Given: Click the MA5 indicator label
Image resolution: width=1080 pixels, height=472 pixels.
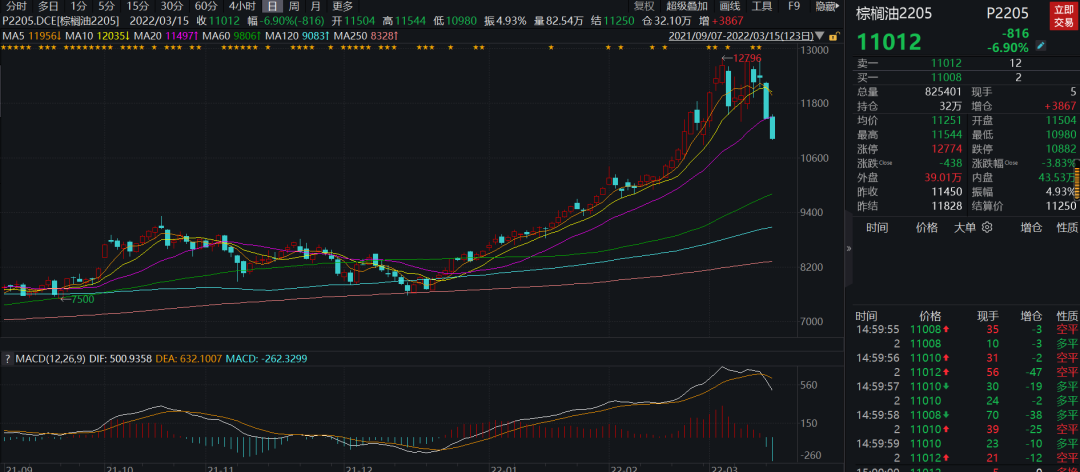Looking at the screenshot, I should point(13,35).
